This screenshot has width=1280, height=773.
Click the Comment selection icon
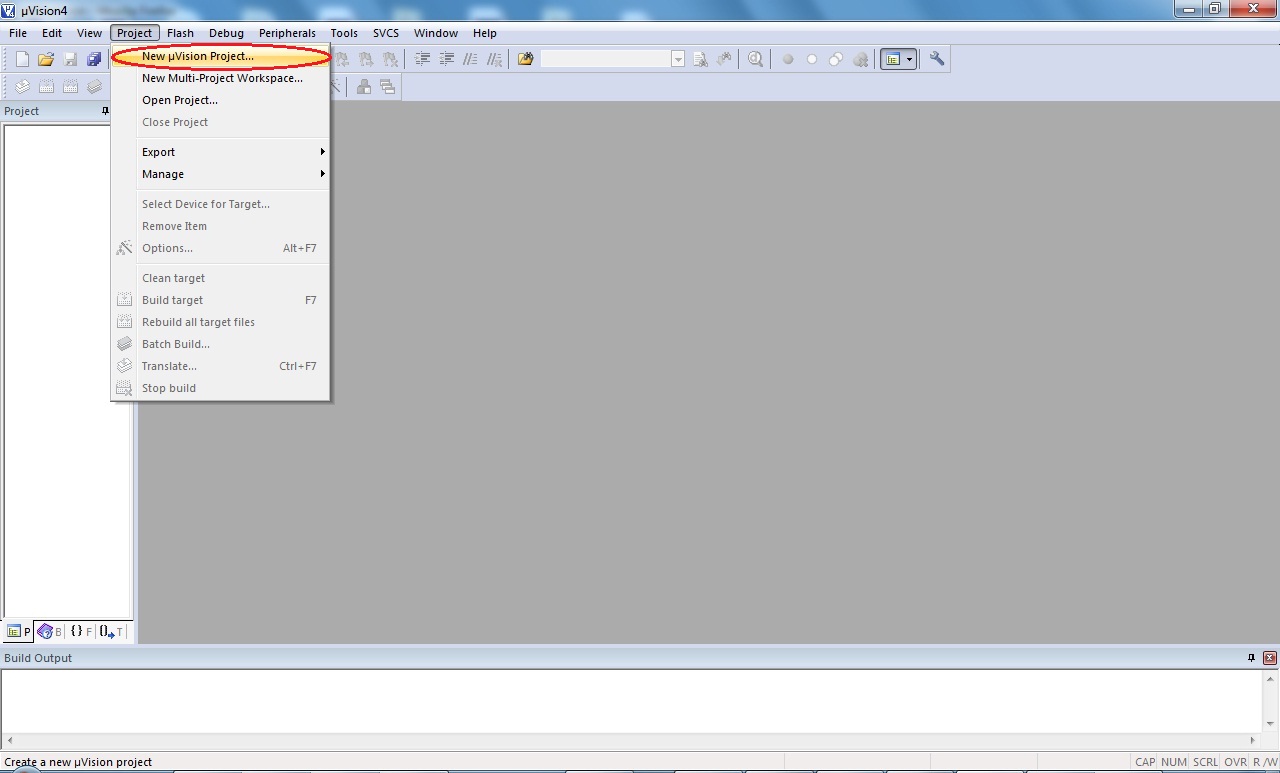[x=470, y=59]
